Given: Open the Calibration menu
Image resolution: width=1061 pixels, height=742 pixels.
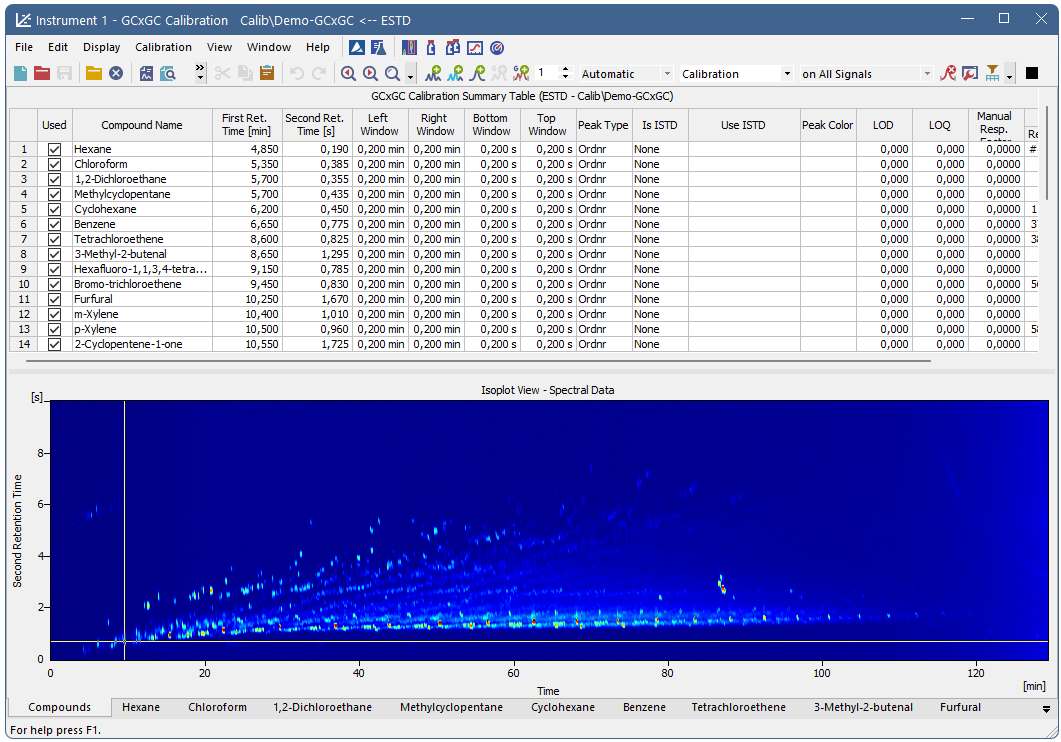Looking at the screenshot, I should [163, 47].
